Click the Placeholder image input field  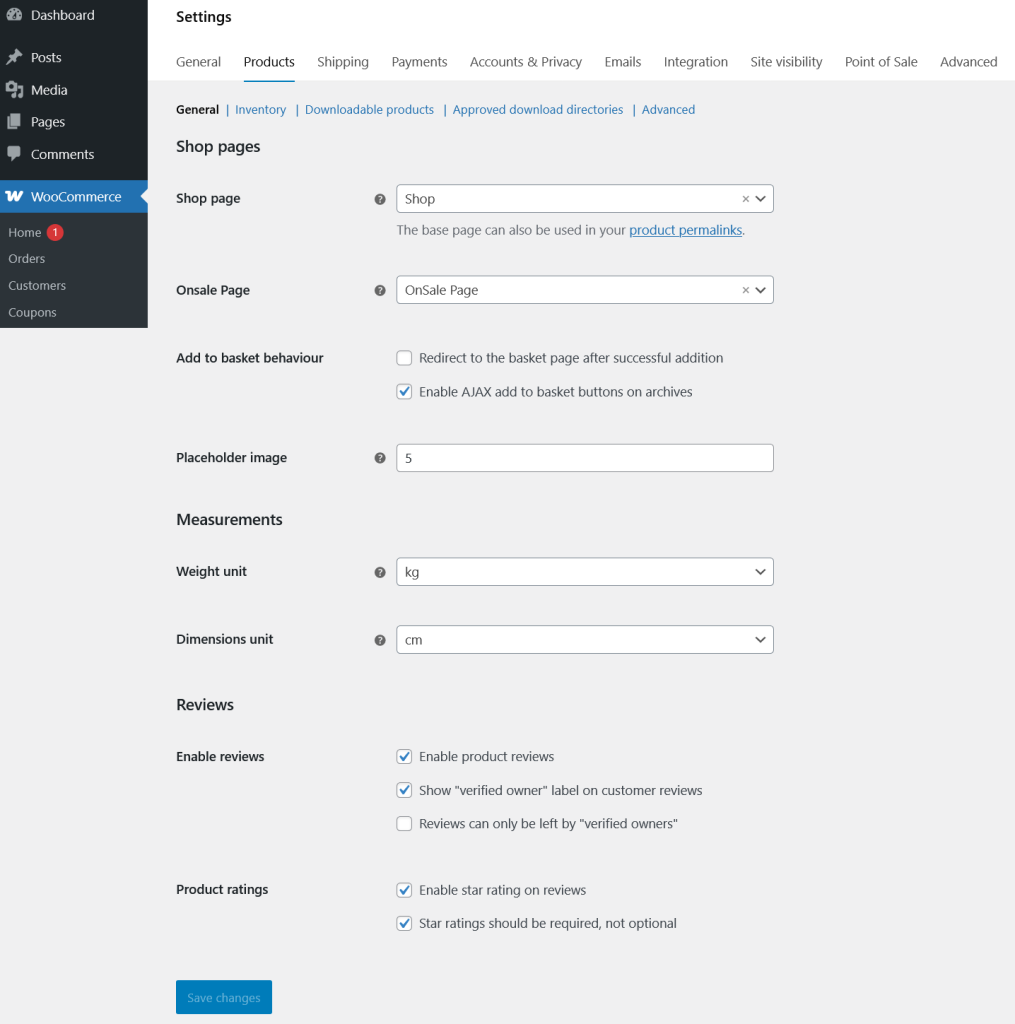(584, 458)
